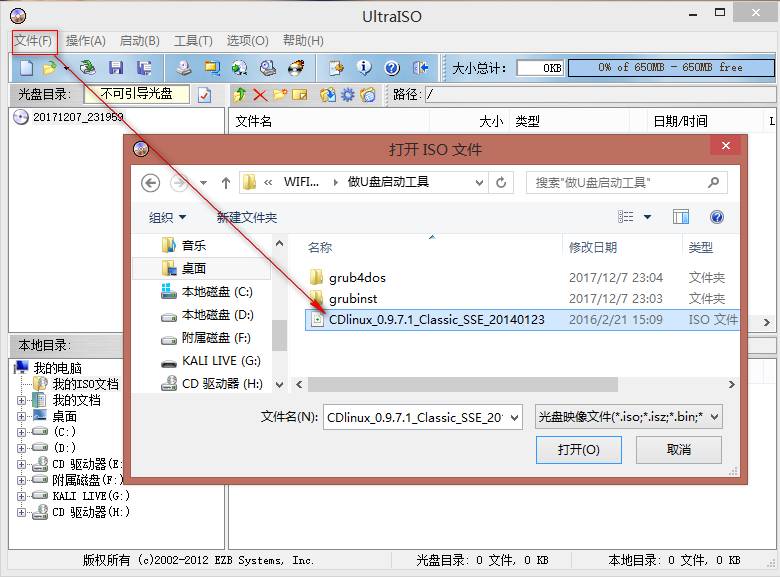The height and width of the screenshot is (577, 780).
Task: Click the Extract files icon
Action: click(x=328, y=95)
